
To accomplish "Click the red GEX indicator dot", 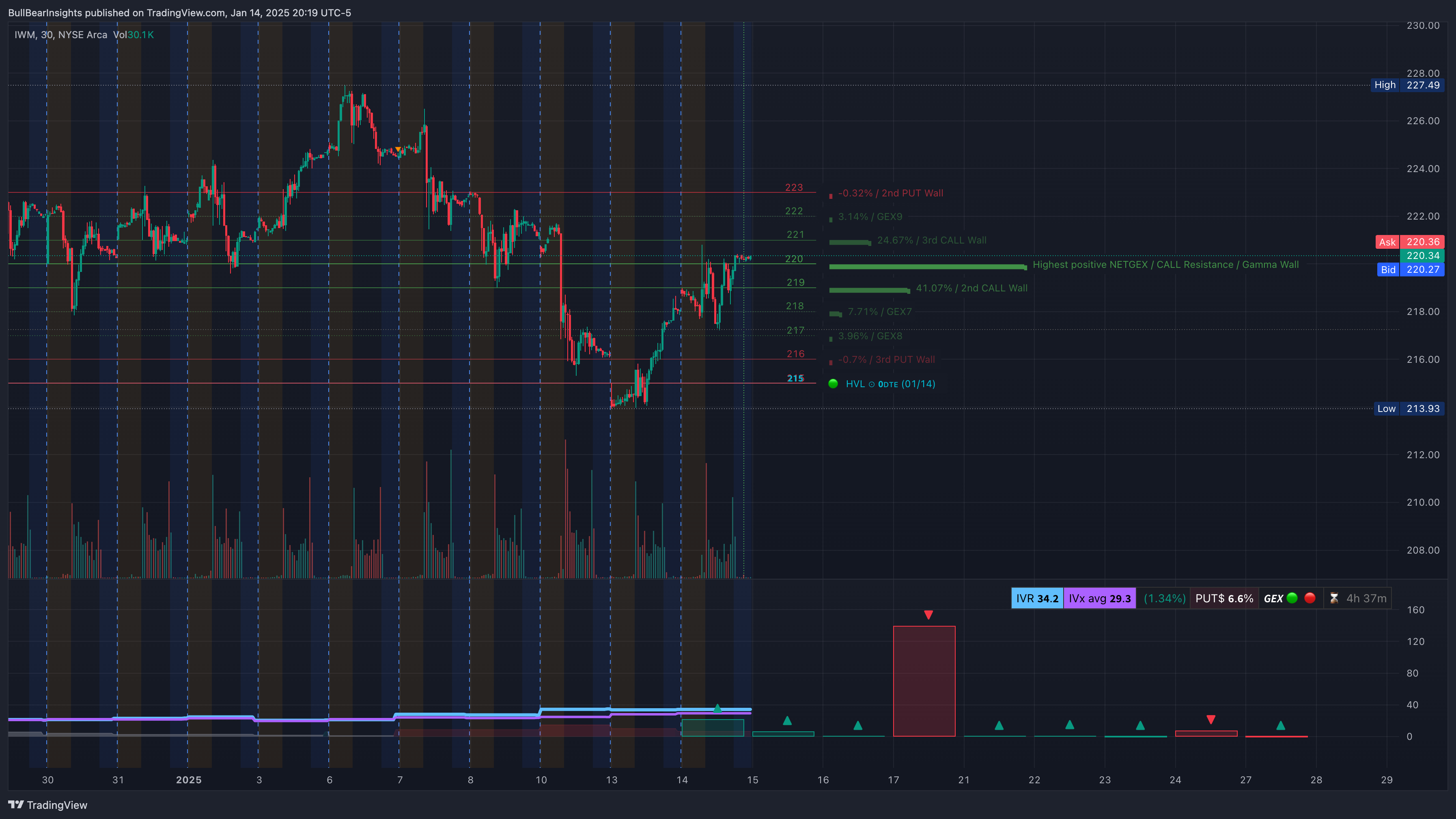I will coord(1310,598).
